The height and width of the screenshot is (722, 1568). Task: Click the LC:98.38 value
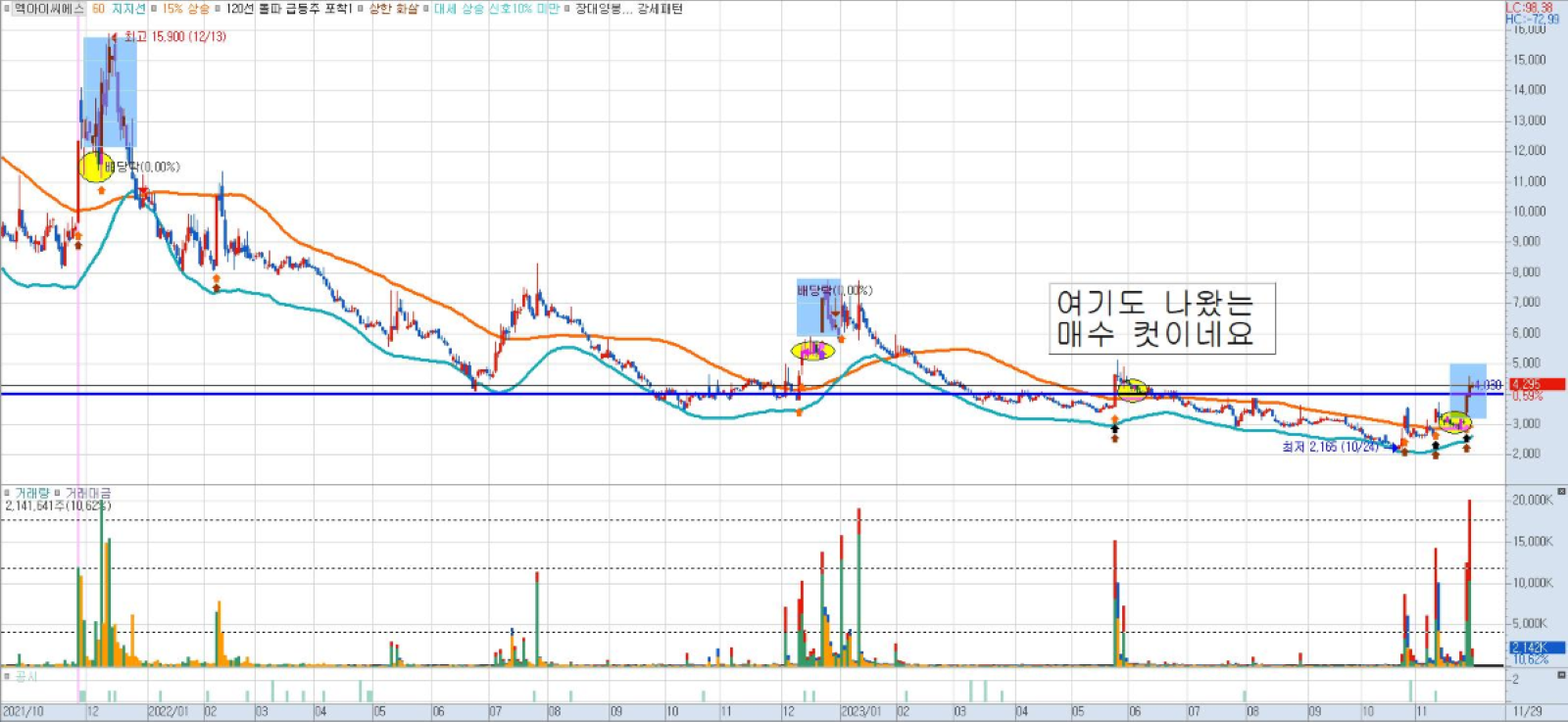pos(1530,8)
